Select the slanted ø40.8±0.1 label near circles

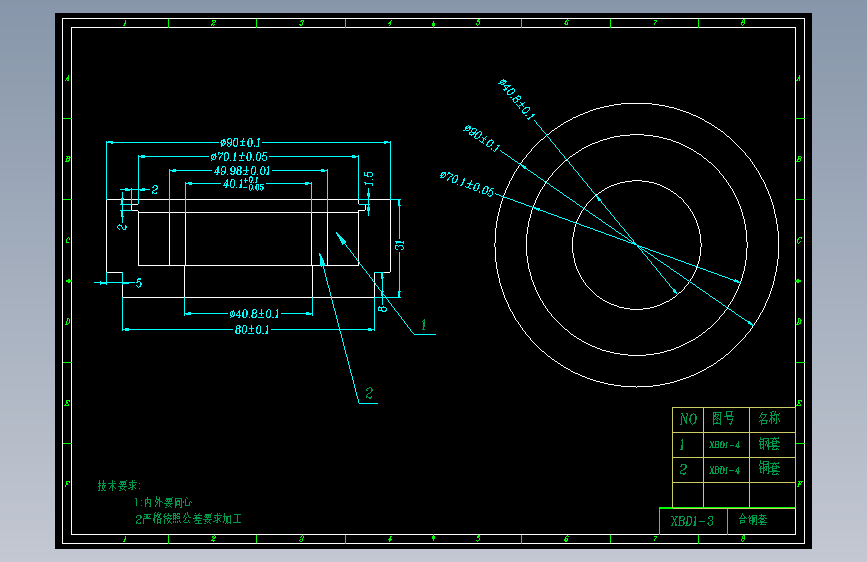point(516,100)
